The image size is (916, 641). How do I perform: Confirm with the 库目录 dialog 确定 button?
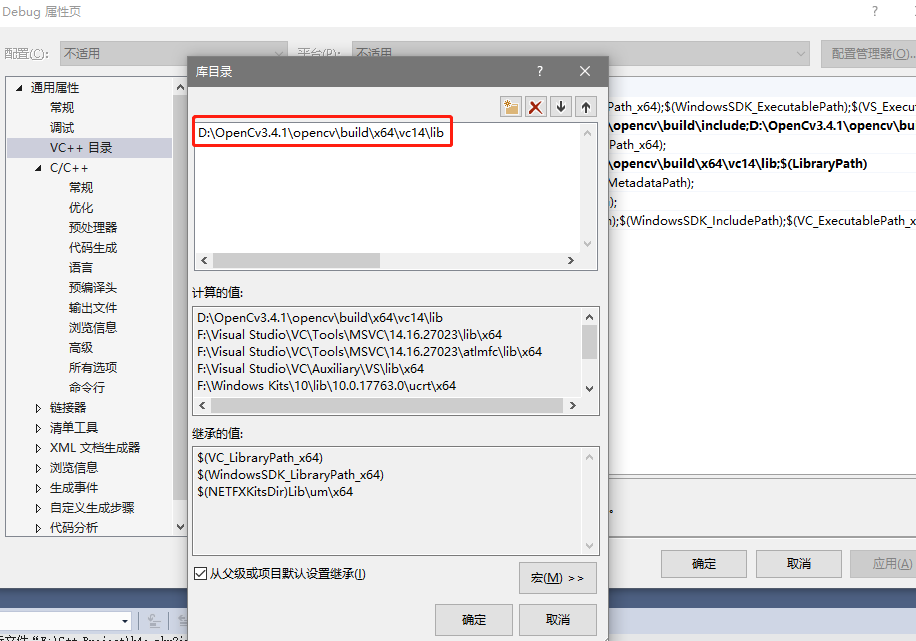click(x=472, y=619)
